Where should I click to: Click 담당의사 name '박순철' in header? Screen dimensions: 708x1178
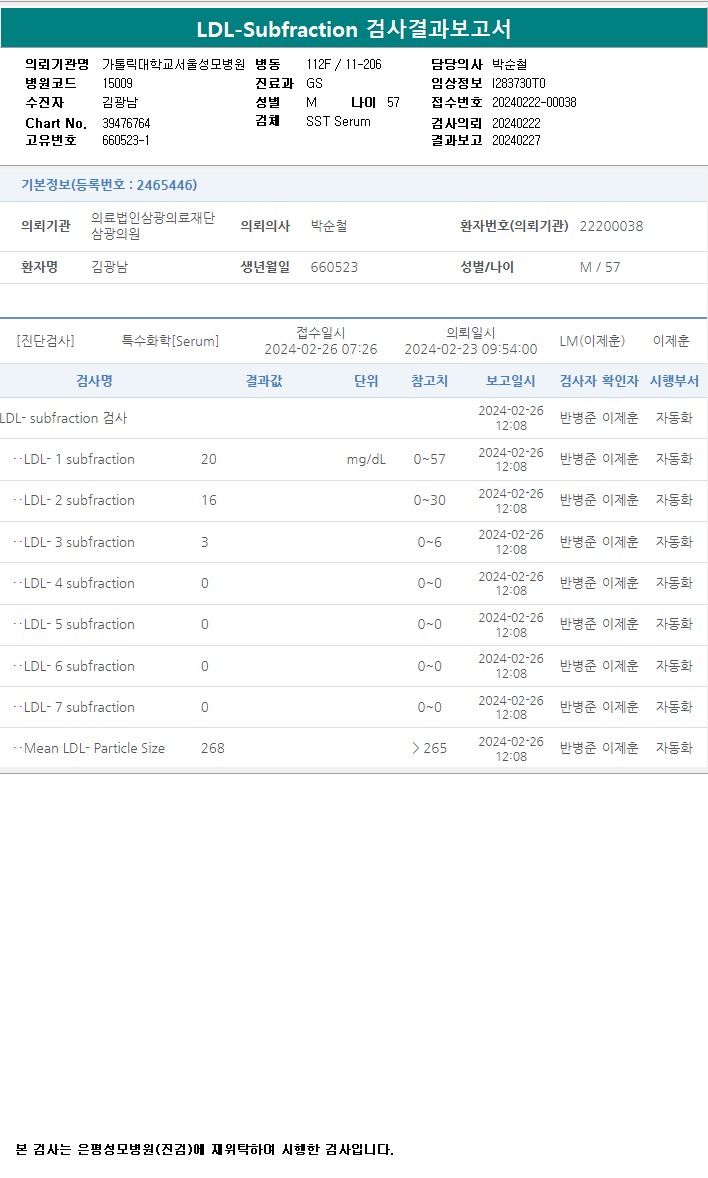[510, 65]
